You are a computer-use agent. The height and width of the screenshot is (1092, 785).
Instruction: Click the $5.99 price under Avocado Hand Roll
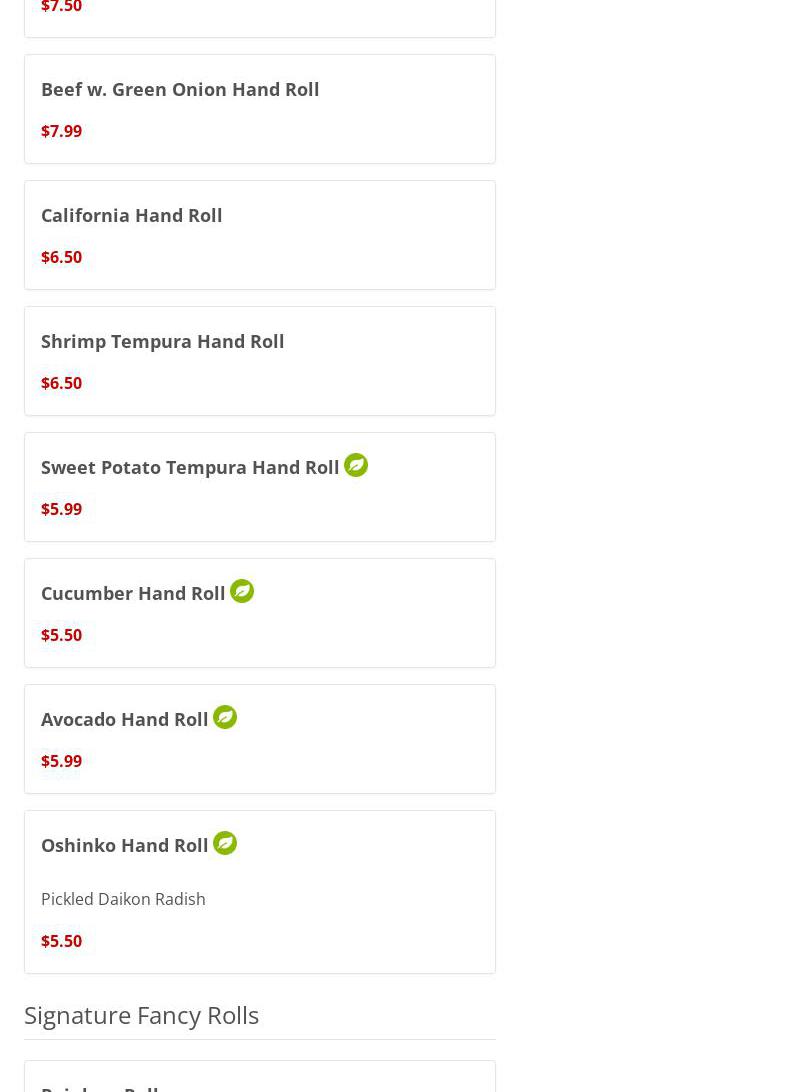pos(62,761)
